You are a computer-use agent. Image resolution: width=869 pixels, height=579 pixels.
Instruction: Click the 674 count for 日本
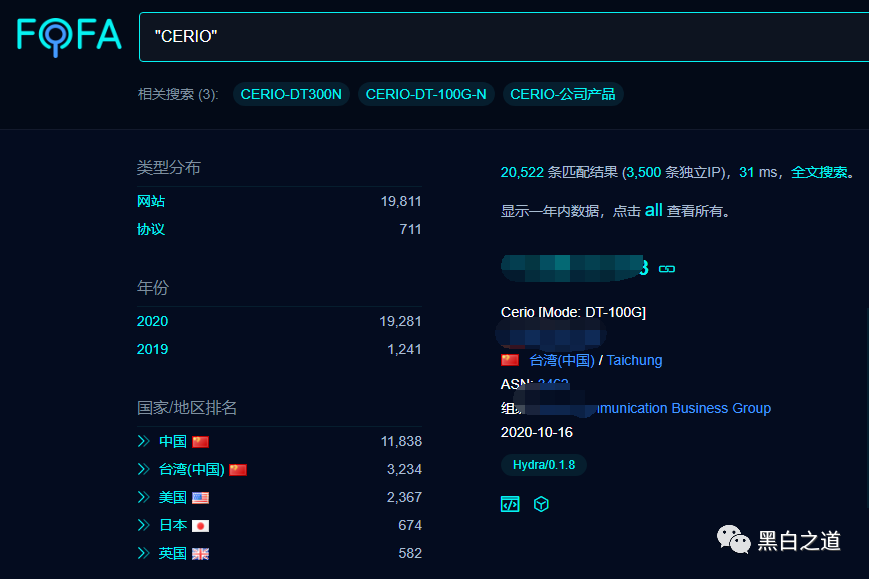410,525
